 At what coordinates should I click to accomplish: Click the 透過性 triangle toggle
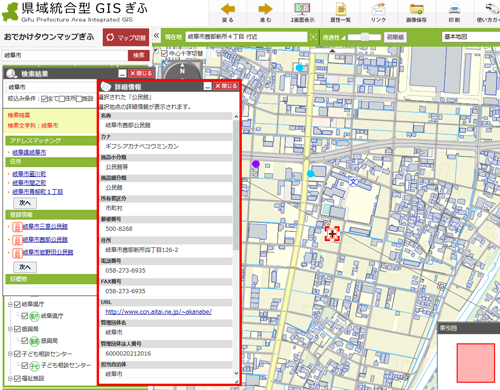tap(343, 37)
